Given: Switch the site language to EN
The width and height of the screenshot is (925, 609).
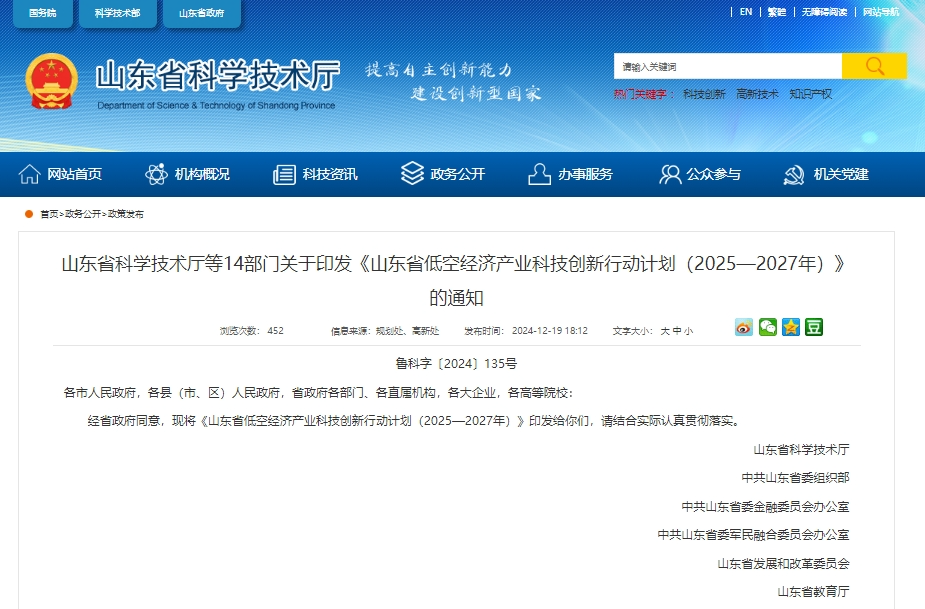Looking at the screenshot, I should (x=744, y=11).
